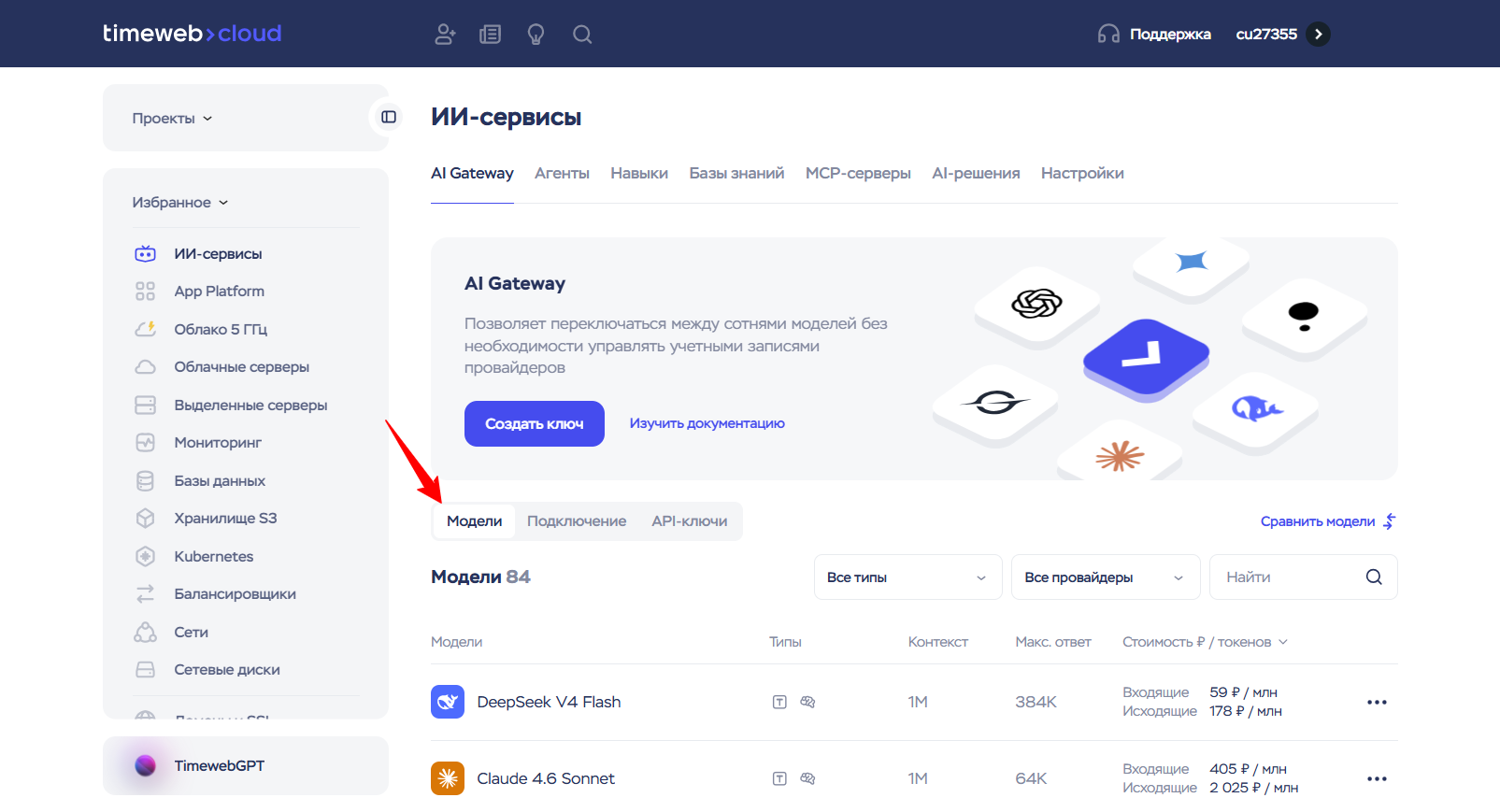1500x812 pixels.
Task: Open the header search magnifier icon
Action: (x=582, y=35)
